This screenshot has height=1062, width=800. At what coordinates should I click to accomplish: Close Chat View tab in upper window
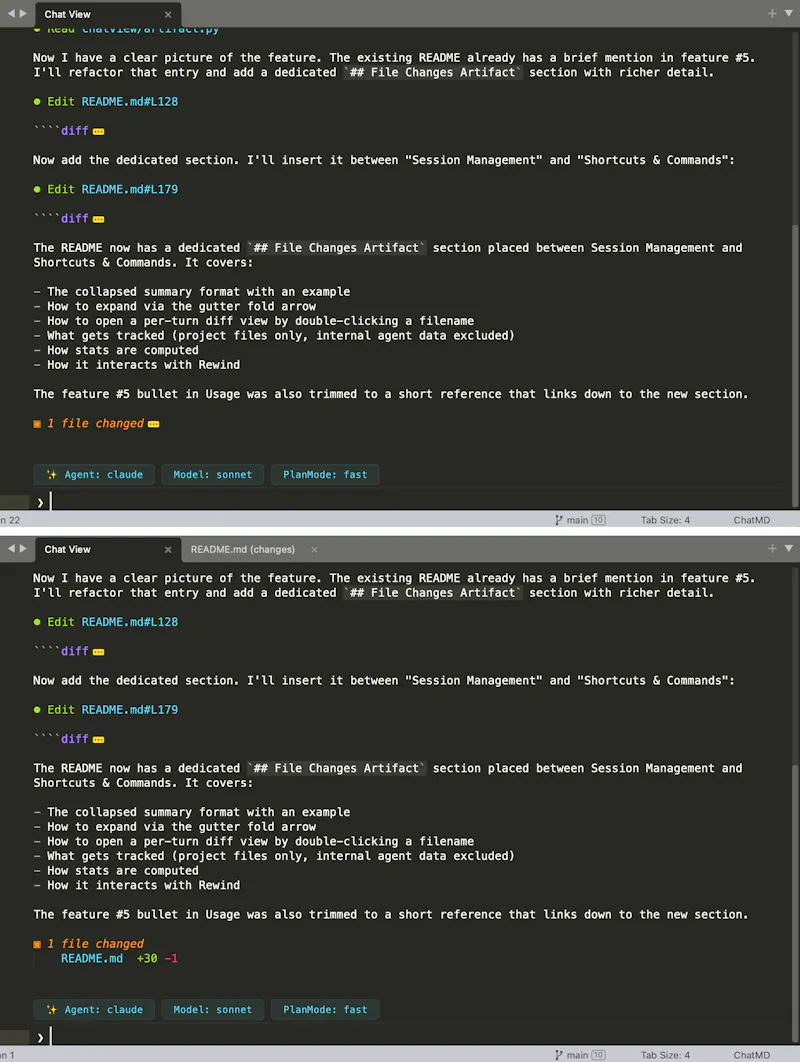168,14
